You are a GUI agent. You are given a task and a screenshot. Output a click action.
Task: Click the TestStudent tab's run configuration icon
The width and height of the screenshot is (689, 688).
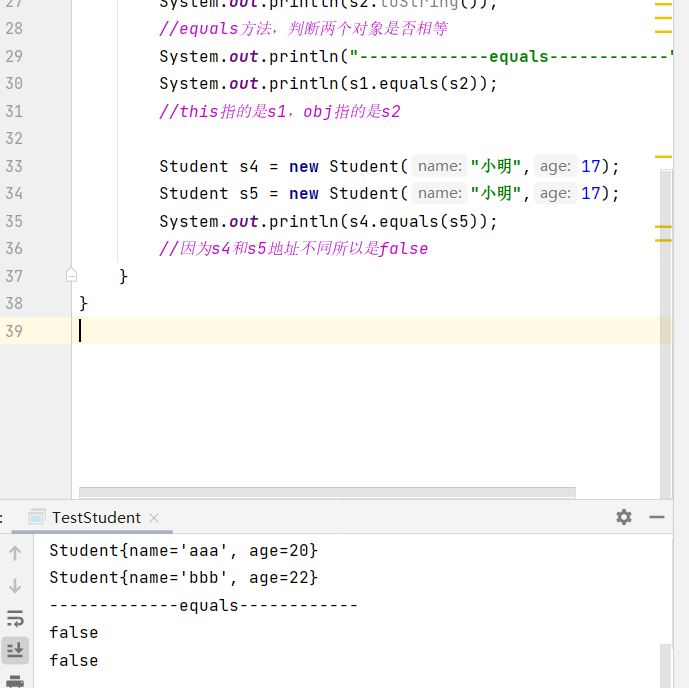tap(37, 517)
